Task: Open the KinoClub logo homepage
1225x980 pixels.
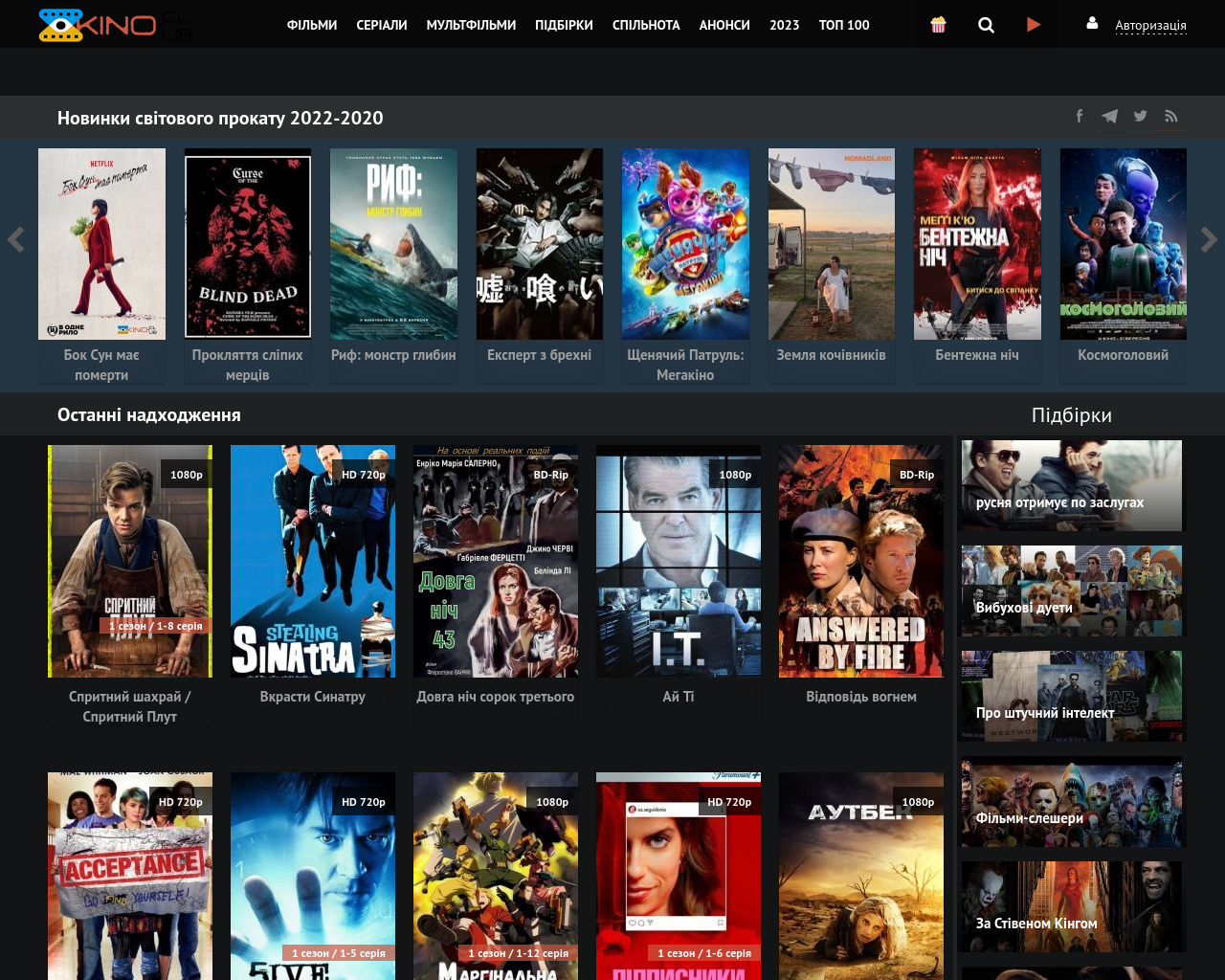Action: coord(115,25)
